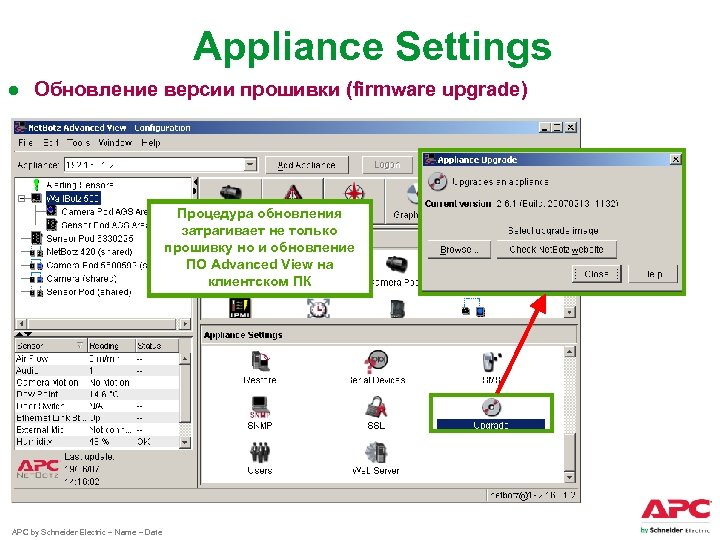This screenshot has height=540, width=720.
Task: Open the Help menu
Action: coord(151,143)
